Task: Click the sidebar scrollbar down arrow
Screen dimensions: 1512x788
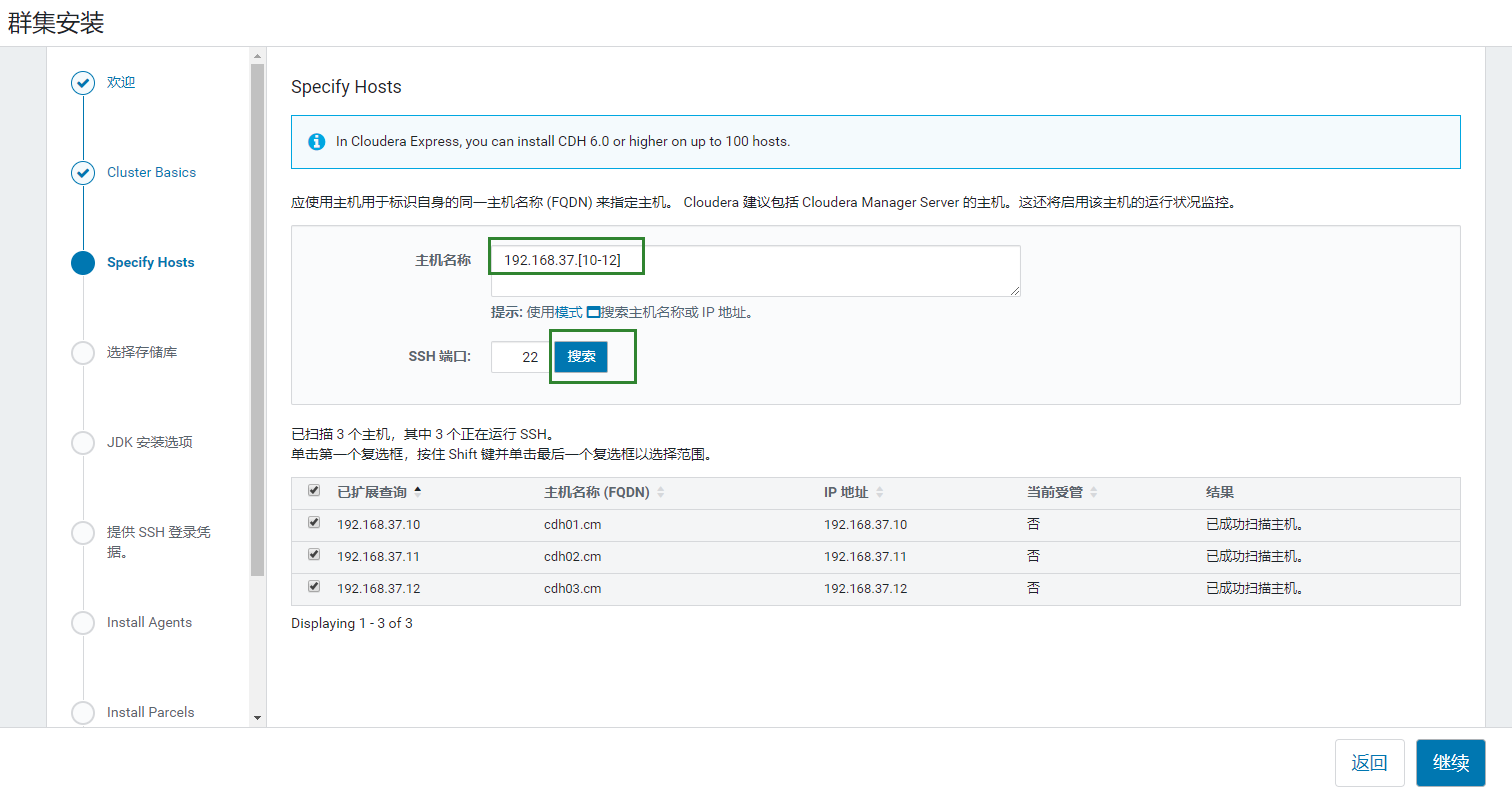Action: (x=257, y=718)
